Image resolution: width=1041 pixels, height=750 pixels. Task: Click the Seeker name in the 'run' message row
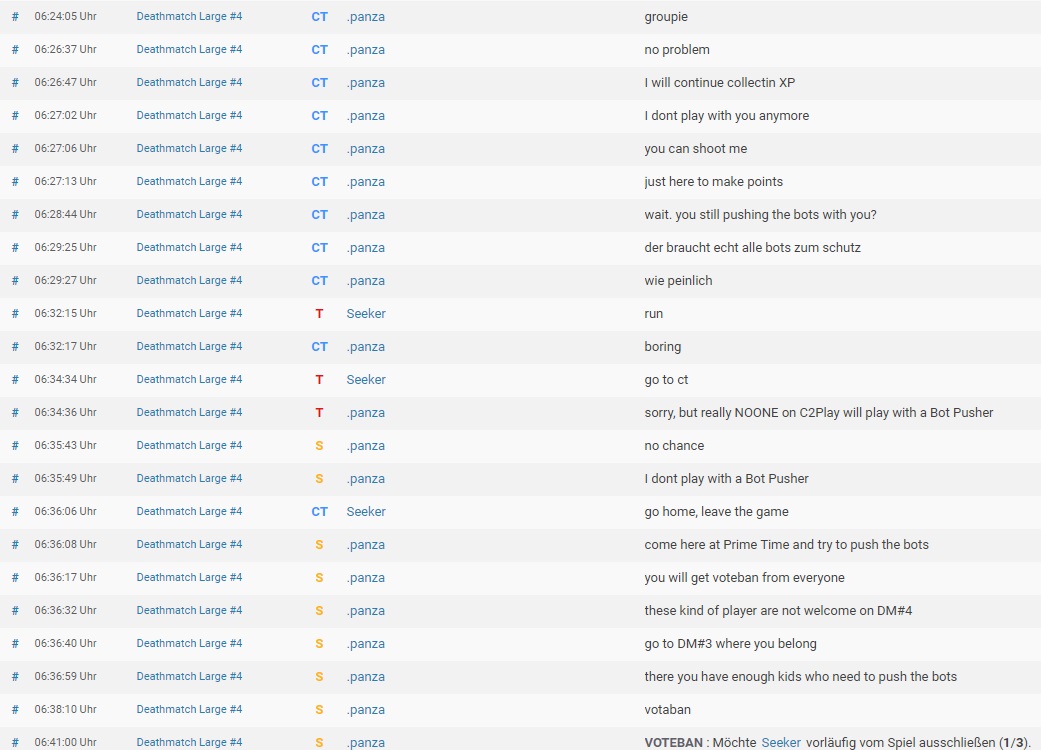pyautogui.click(x=366, y=313)
